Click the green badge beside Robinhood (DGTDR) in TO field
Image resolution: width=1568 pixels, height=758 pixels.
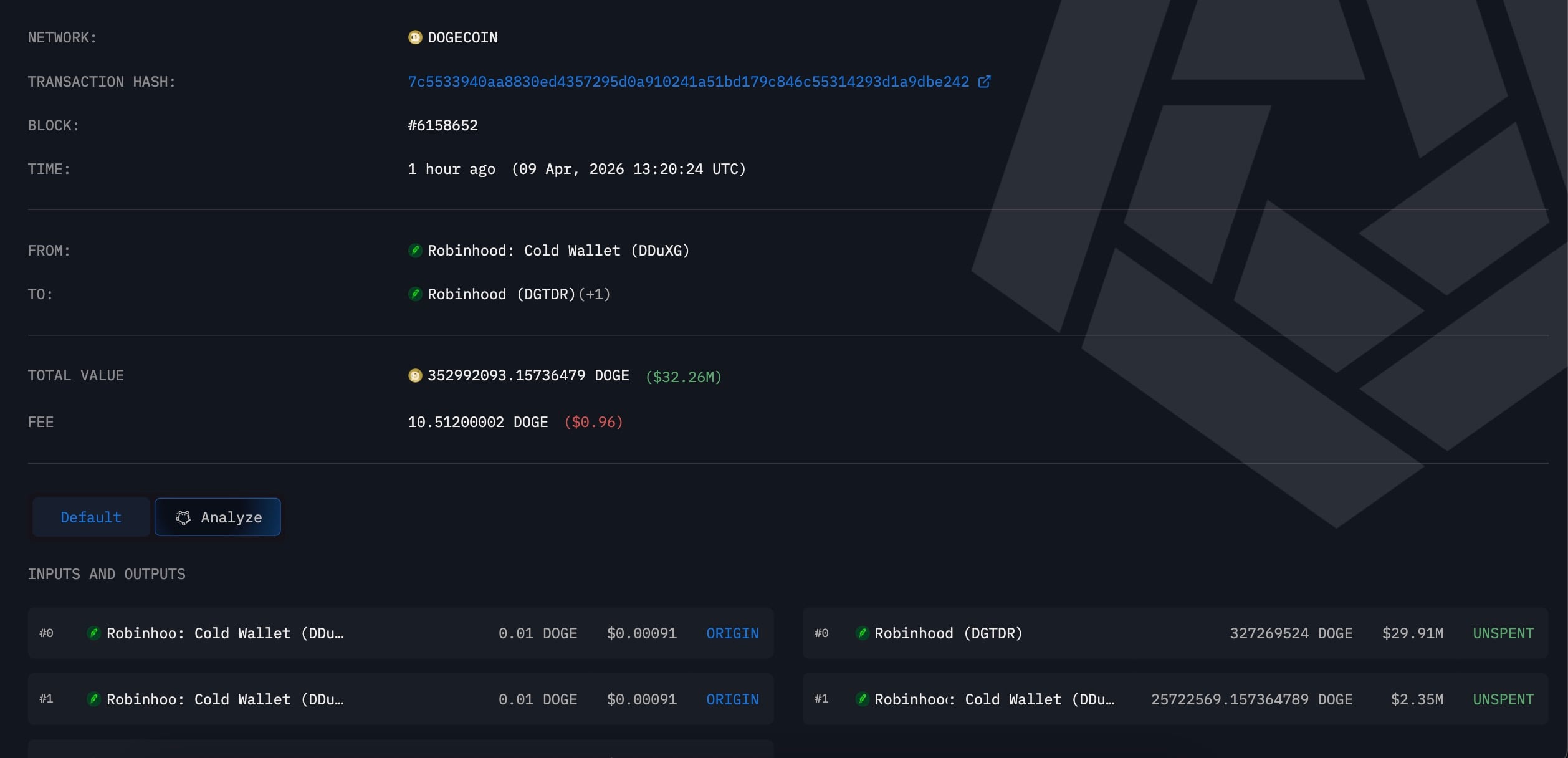414,294
